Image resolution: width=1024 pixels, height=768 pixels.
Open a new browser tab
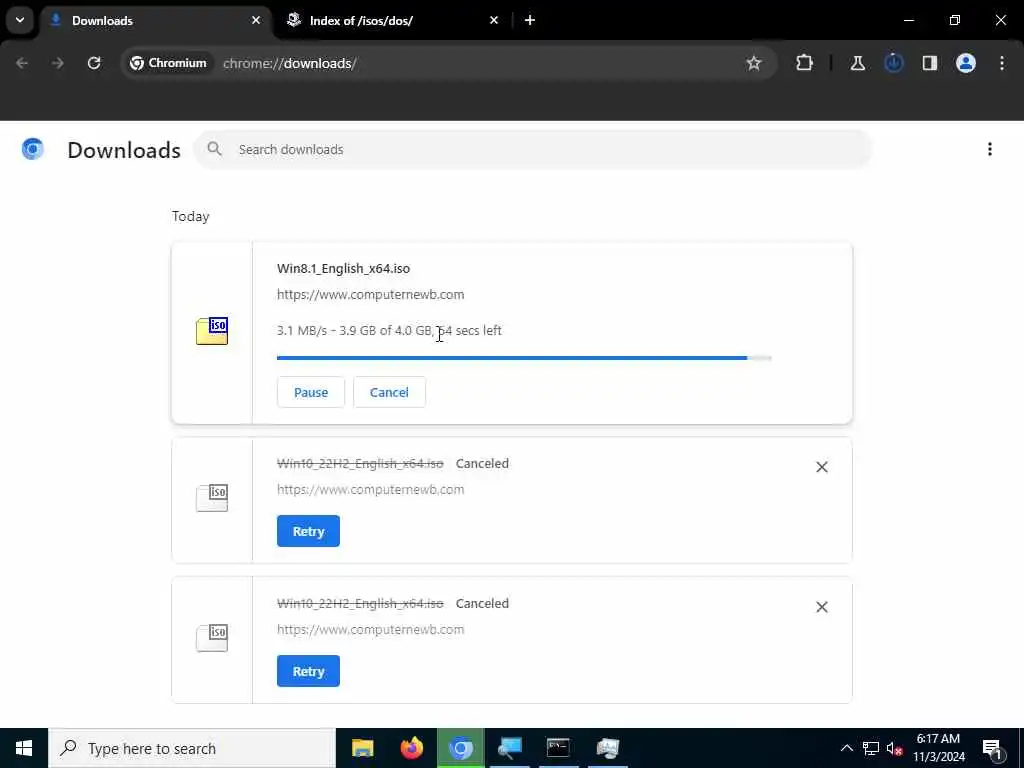530,20
